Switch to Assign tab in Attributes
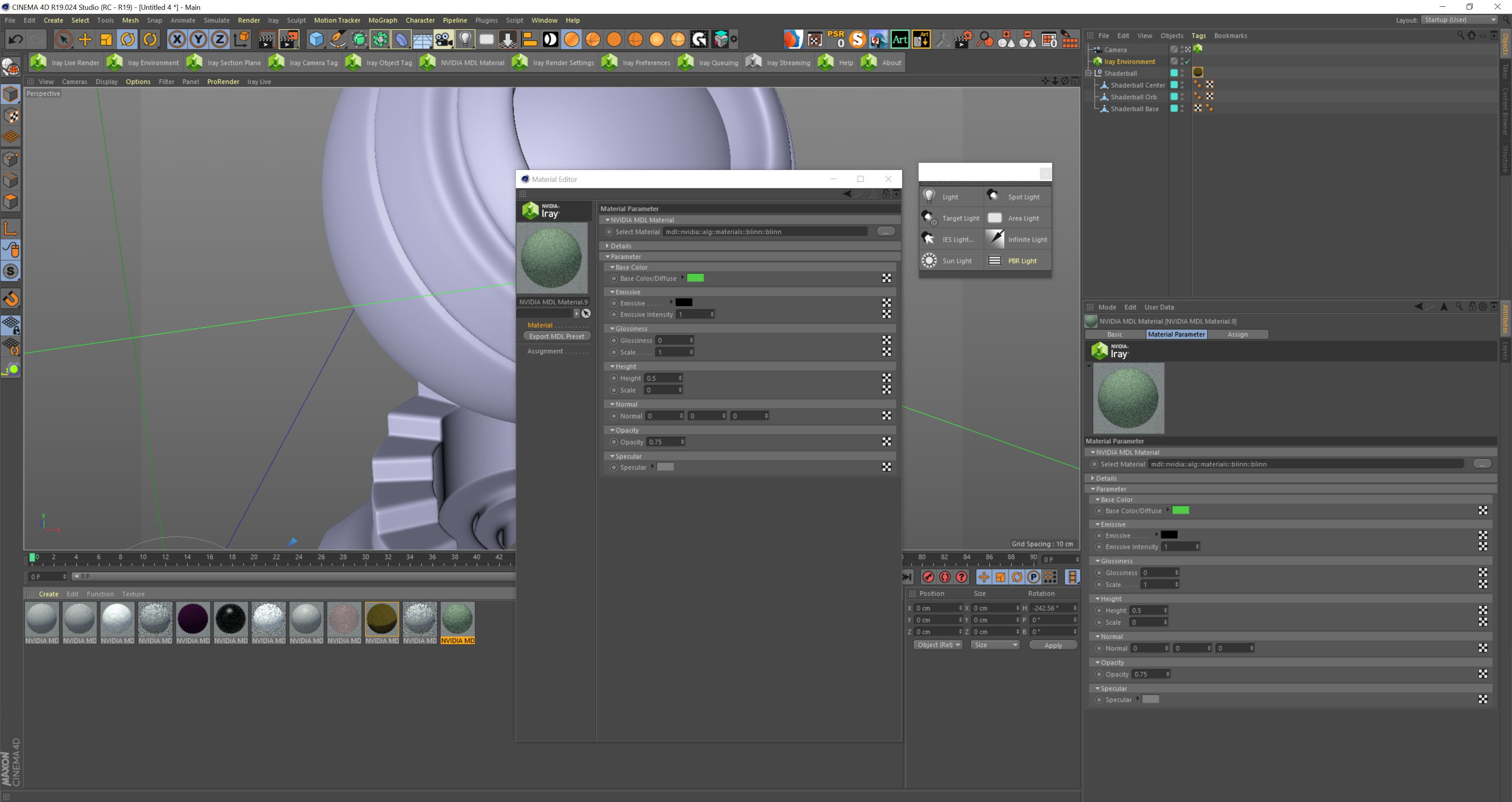1512x802 pixels. 1237,334
